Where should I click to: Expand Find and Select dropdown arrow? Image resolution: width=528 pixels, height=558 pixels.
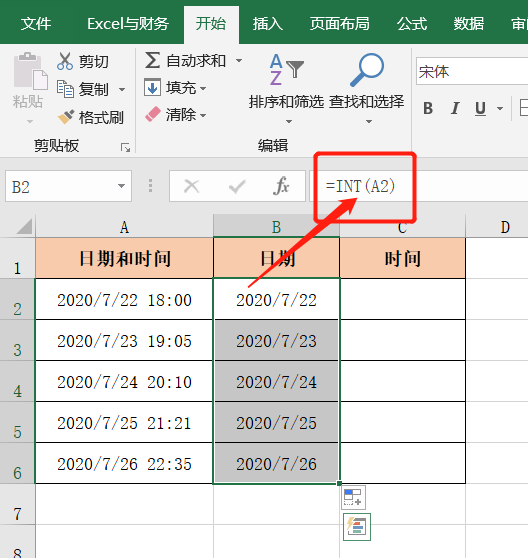click(x=369, y=122)
